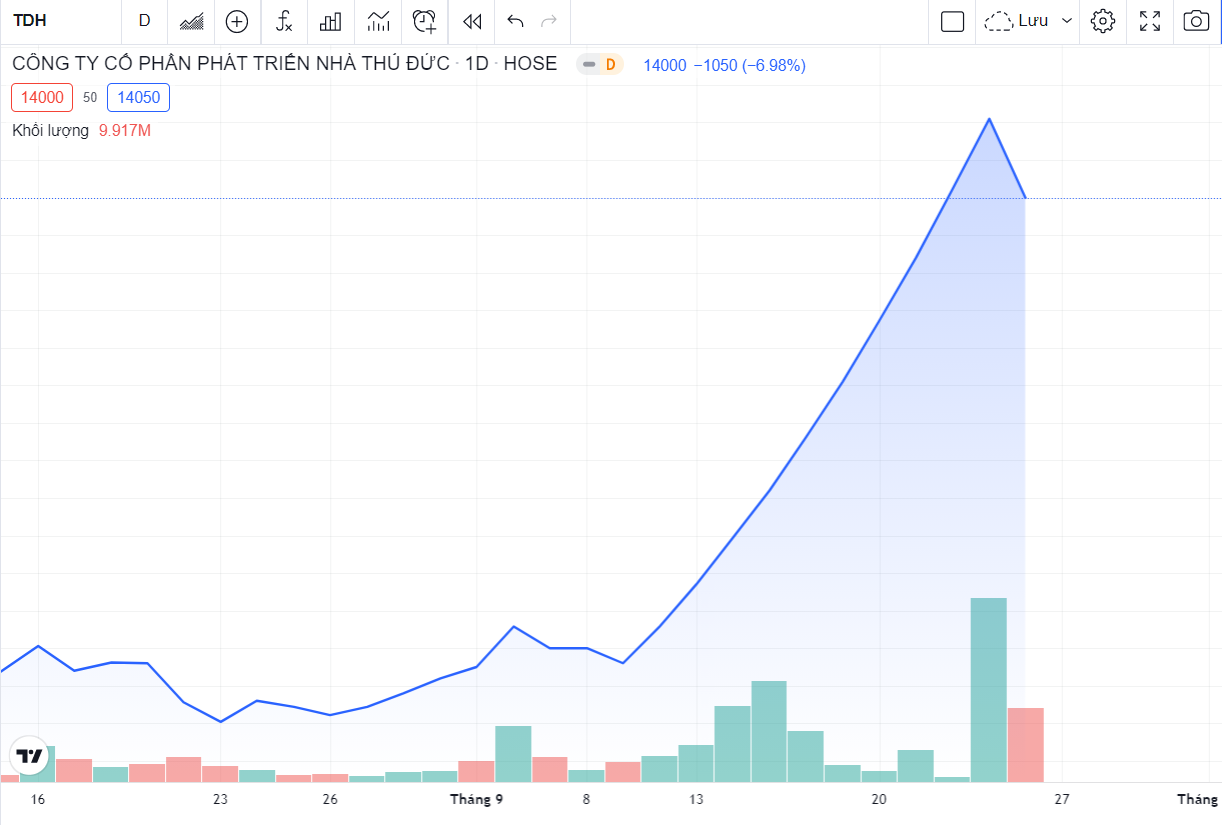Viewport: 1222px width, 825px height.
Task: Toggle fullscreen mode
Action: 1150,21
